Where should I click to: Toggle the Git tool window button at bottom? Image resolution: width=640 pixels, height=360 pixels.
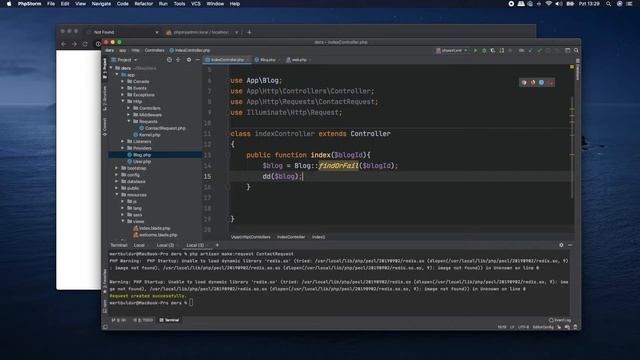tap(119, 320)
